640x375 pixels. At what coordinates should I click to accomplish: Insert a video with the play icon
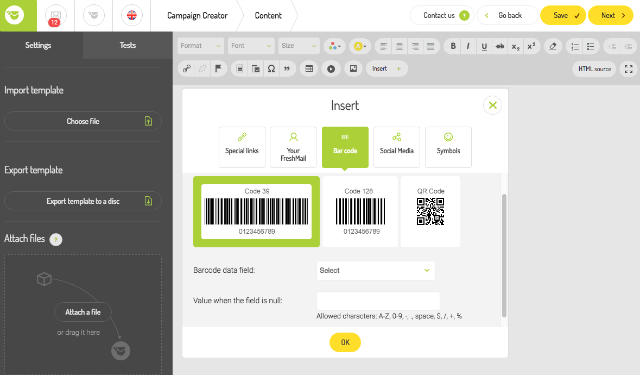click(x=331, y=69)
